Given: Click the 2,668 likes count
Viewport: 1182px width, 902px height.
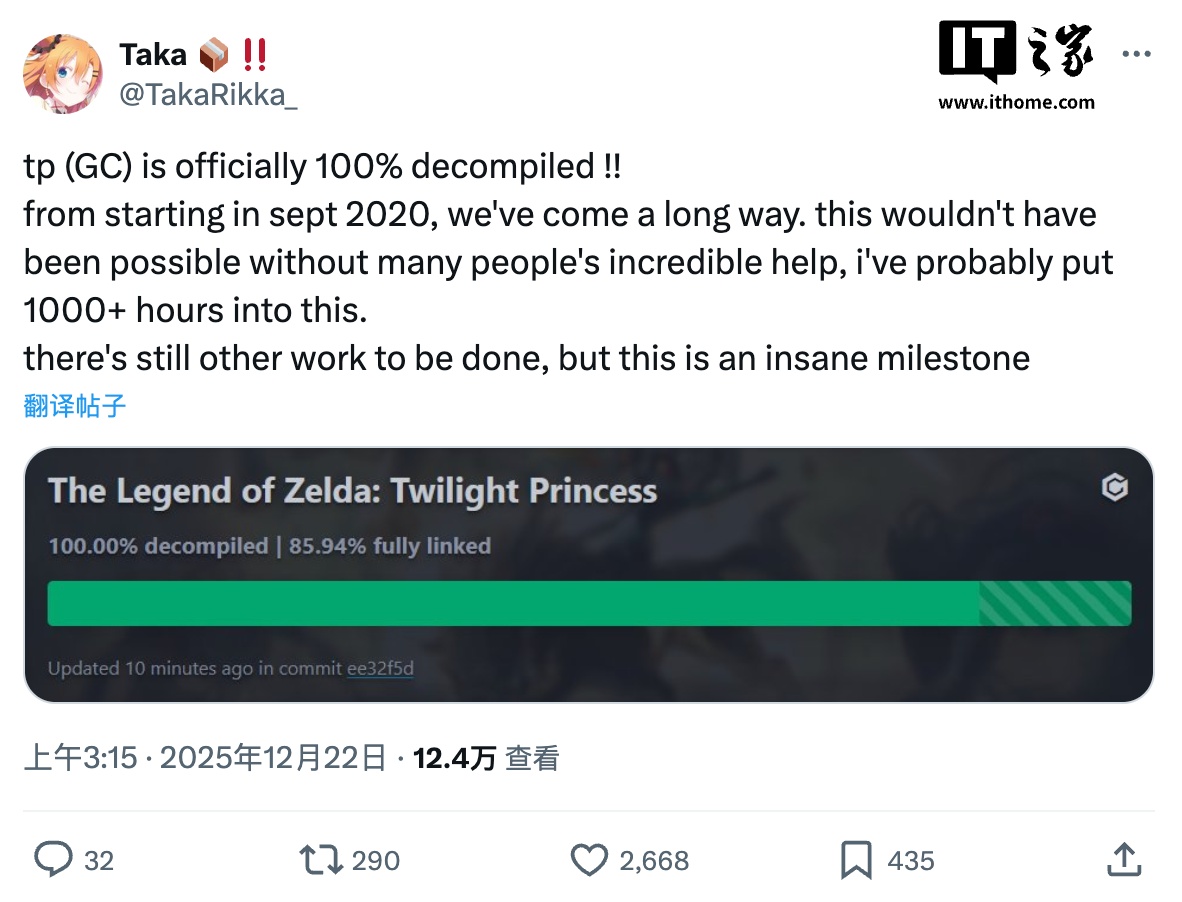Looking at the screenshot, I should click(654, 861).
